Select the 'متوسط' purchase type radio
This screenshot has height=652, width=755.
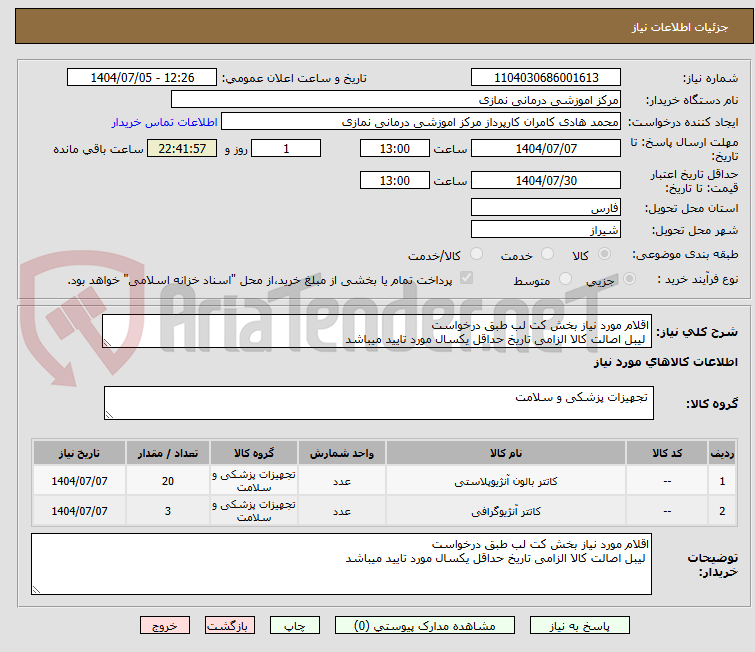pos(565,279)
